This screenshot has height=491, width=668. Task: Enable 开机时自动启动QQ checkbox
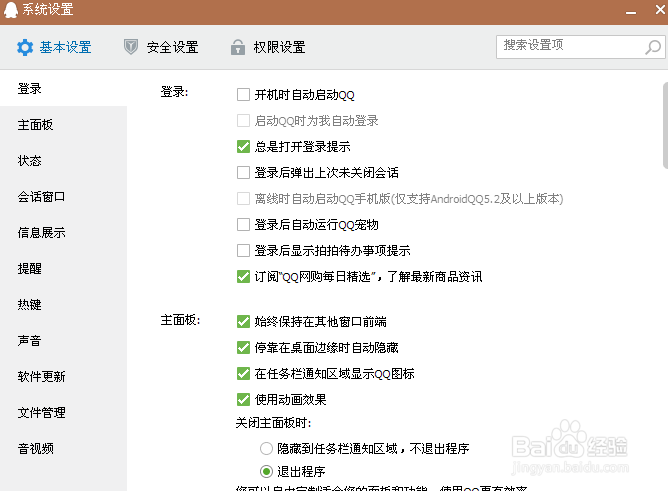point(243,95)
